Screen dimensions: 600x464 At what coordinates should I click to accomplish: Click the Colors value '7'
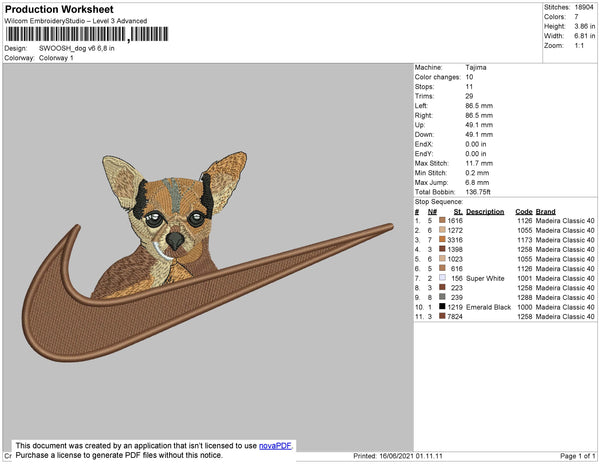click(576, 17)
